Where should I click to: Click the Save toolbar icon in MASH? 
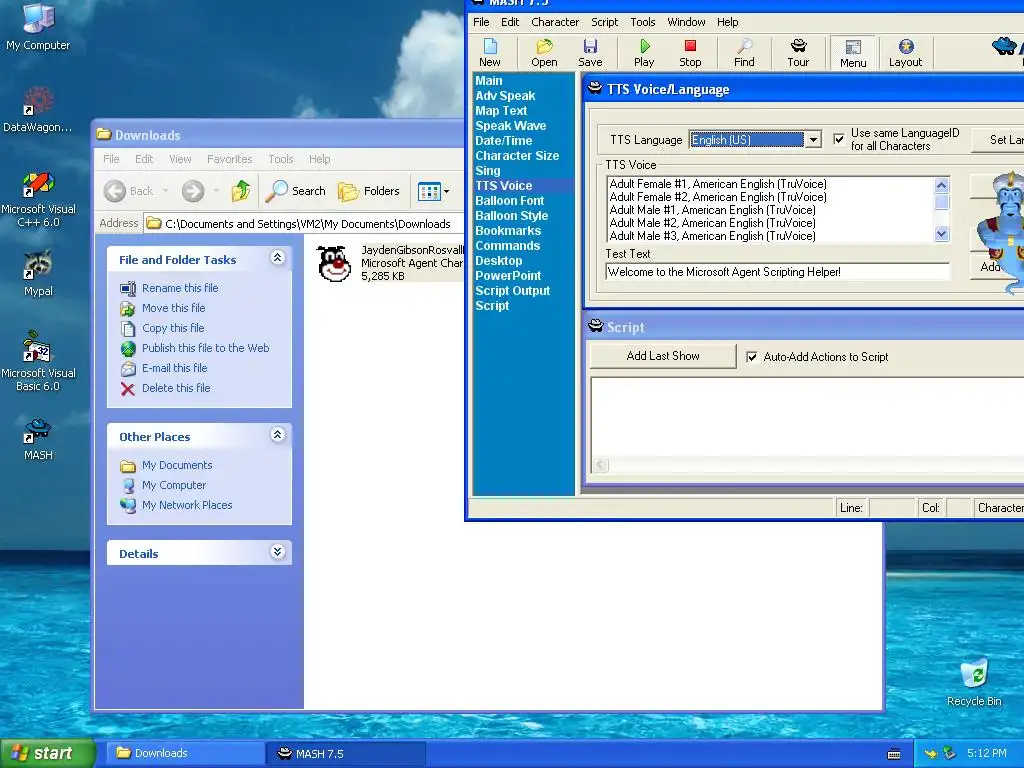[590, 53]
